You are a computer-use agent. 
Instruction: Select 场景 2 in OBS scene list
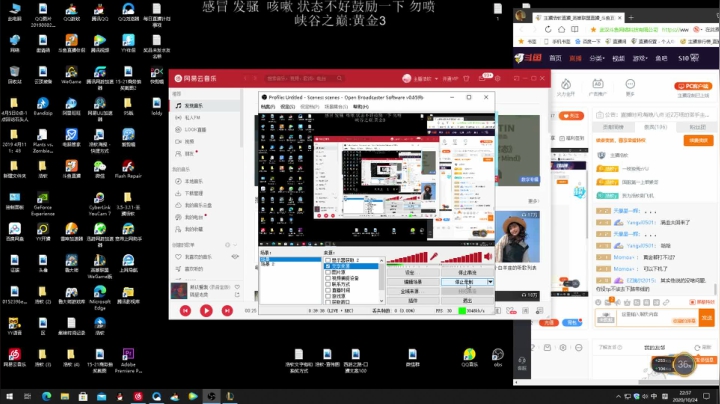coord(268,264)
